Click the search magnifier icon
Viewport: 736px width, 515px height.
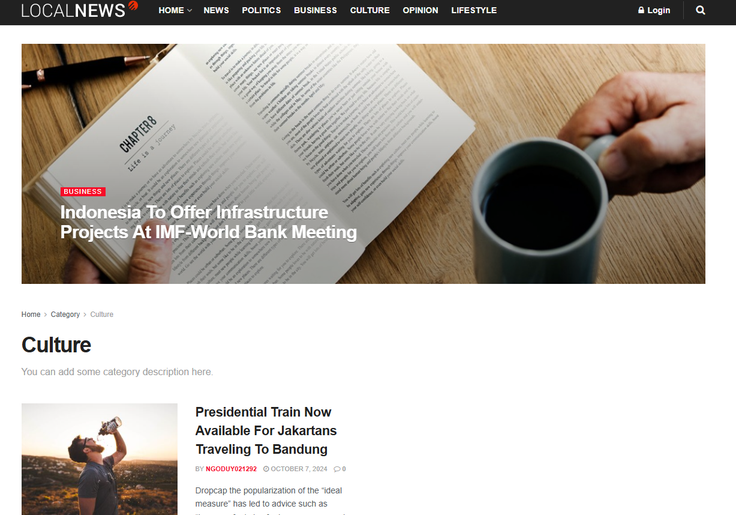(x=700, y=10)
